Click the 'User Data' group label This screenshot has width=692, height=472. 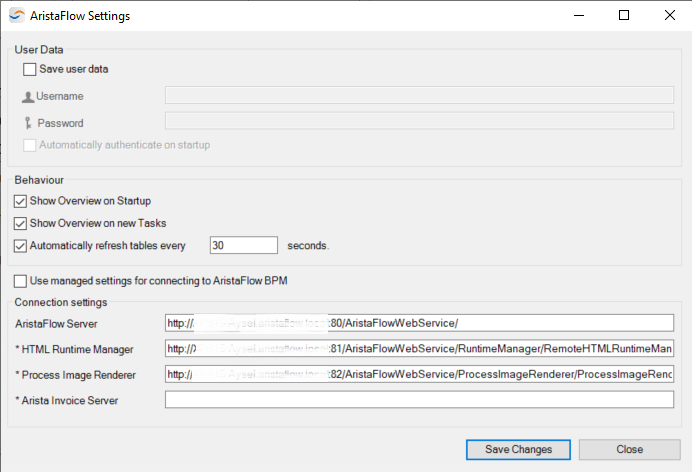point(39,49)
